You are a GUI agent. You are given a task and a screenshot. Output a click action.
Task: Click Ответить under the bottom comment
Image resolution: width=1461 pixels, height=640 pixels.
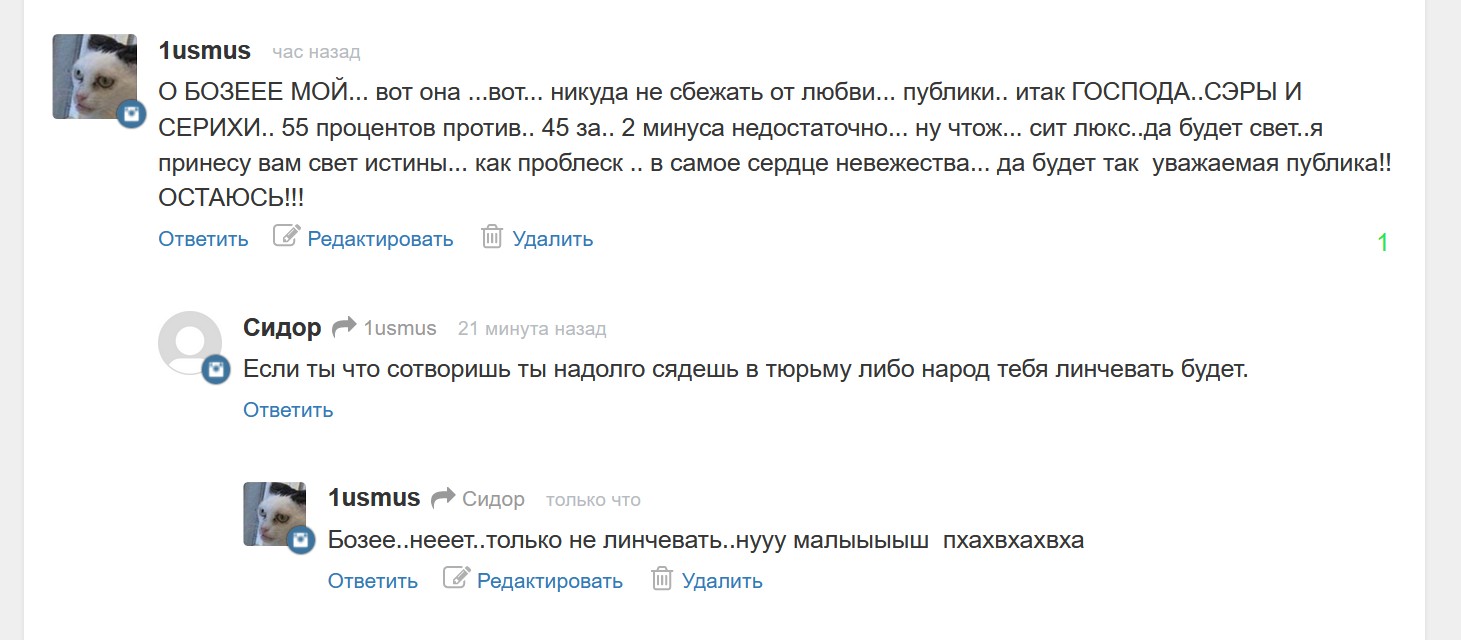(x=373, y=581)
